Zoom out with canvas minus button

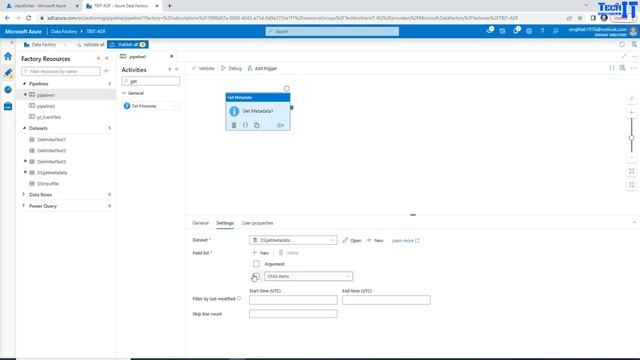click(x=631, y=158)
